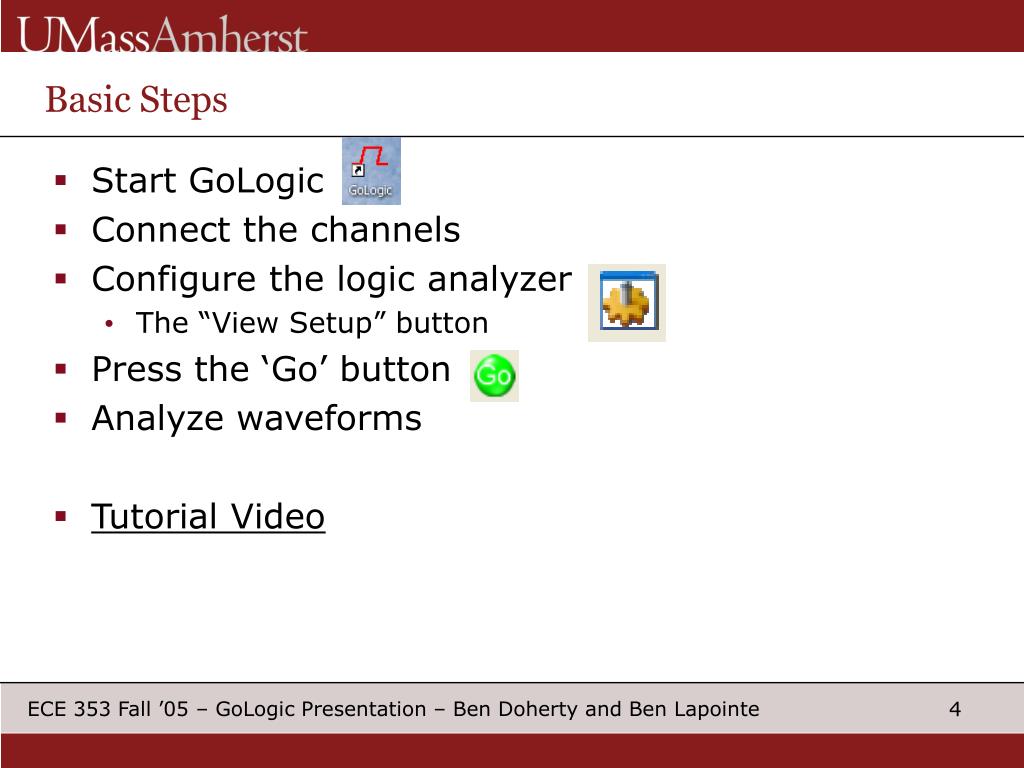Click Ben Doherty and Ben Lapointe text
1024x768 pixels.
[606, 709]
